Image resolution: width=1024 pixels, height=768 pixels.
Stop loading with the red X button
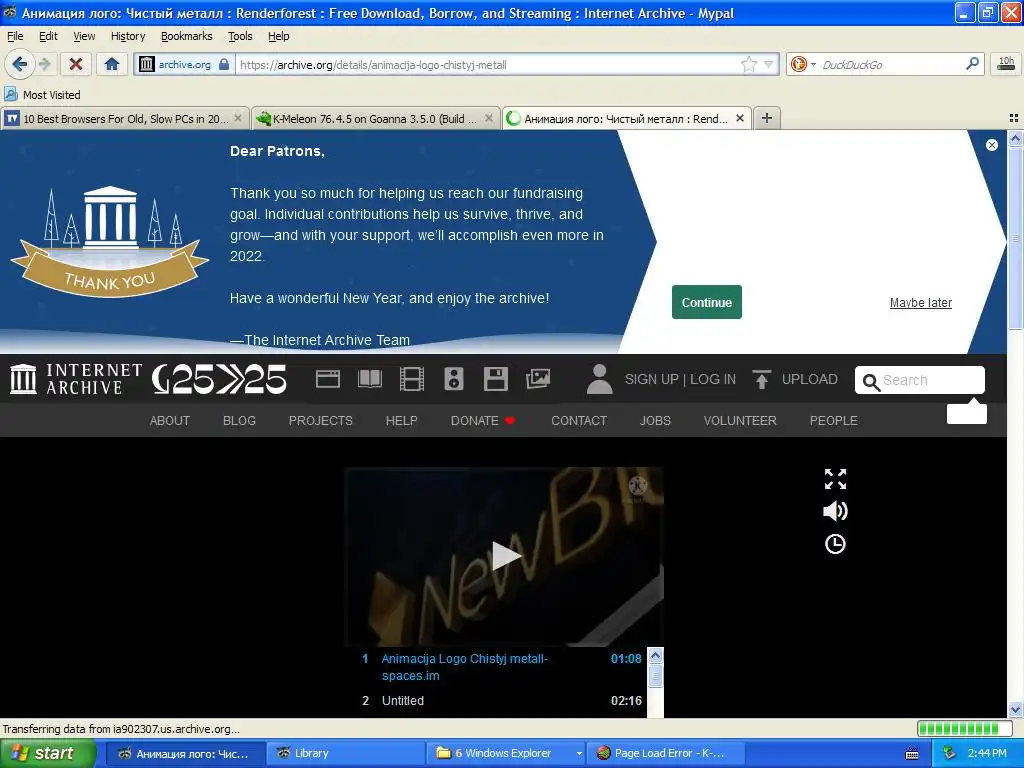click(76, 64)
